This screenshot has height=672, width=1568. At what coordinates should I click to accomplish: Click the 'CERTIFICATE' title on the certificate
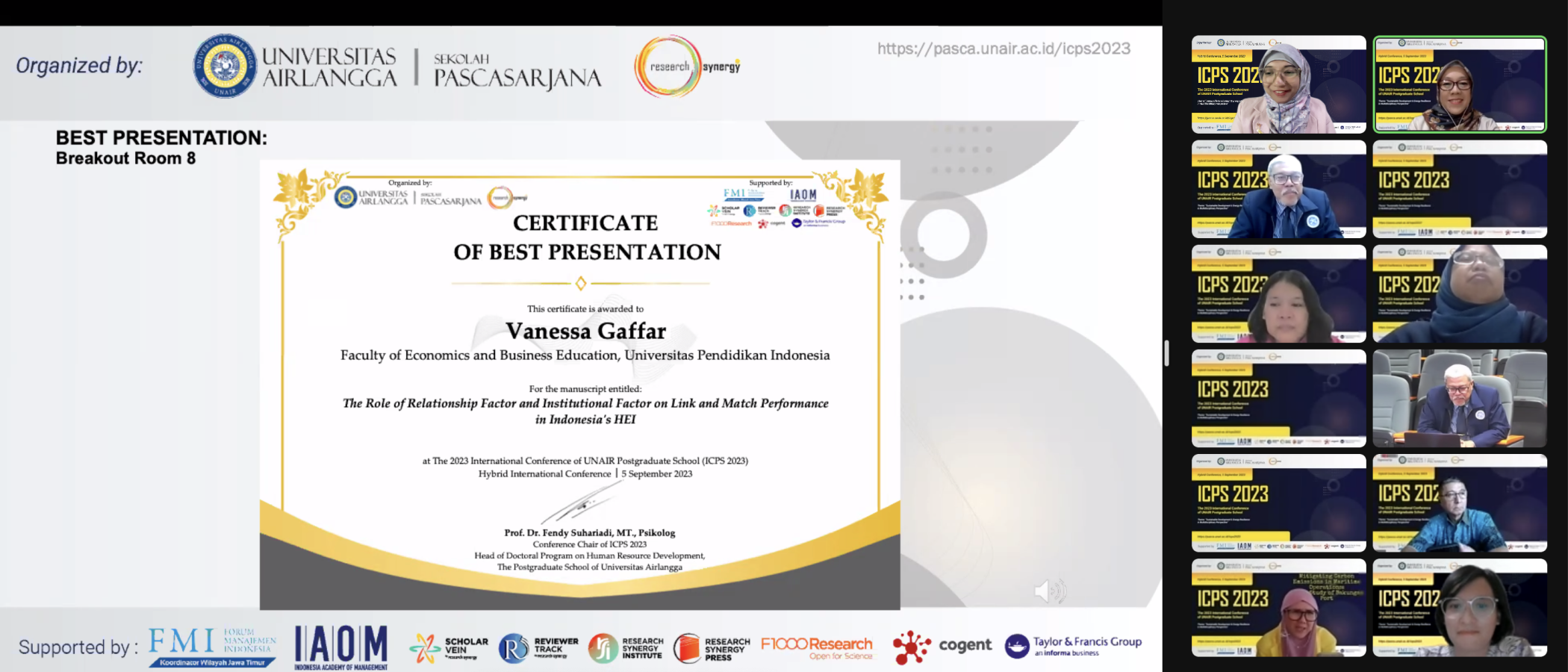585,223
